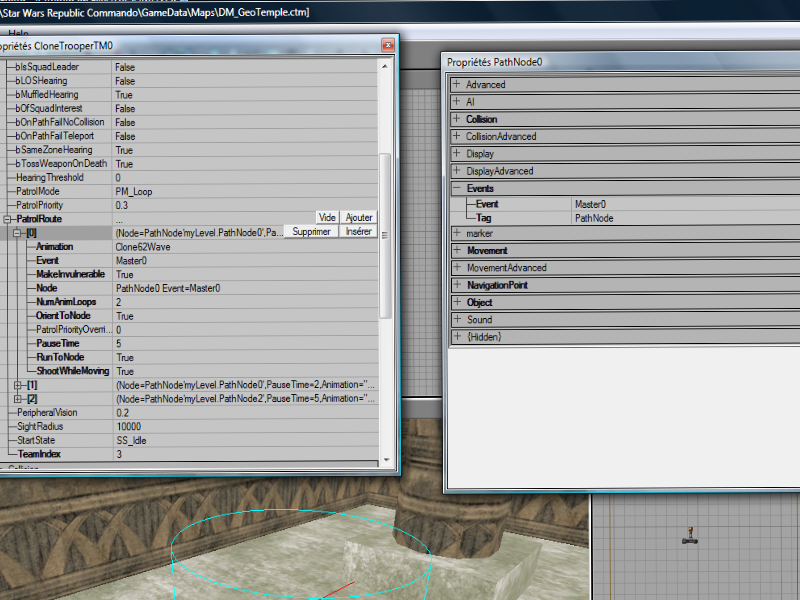Expand the Movement category
800x600 pixels.
click(x=457, y=251)
